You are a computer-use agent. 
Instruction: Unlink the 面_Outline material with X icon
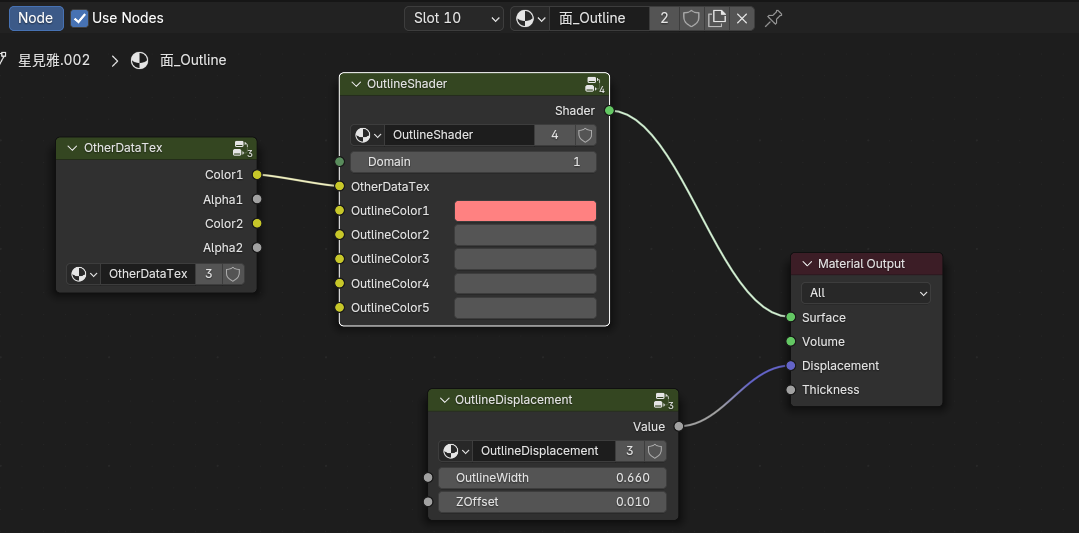click(x=741, y=18)
